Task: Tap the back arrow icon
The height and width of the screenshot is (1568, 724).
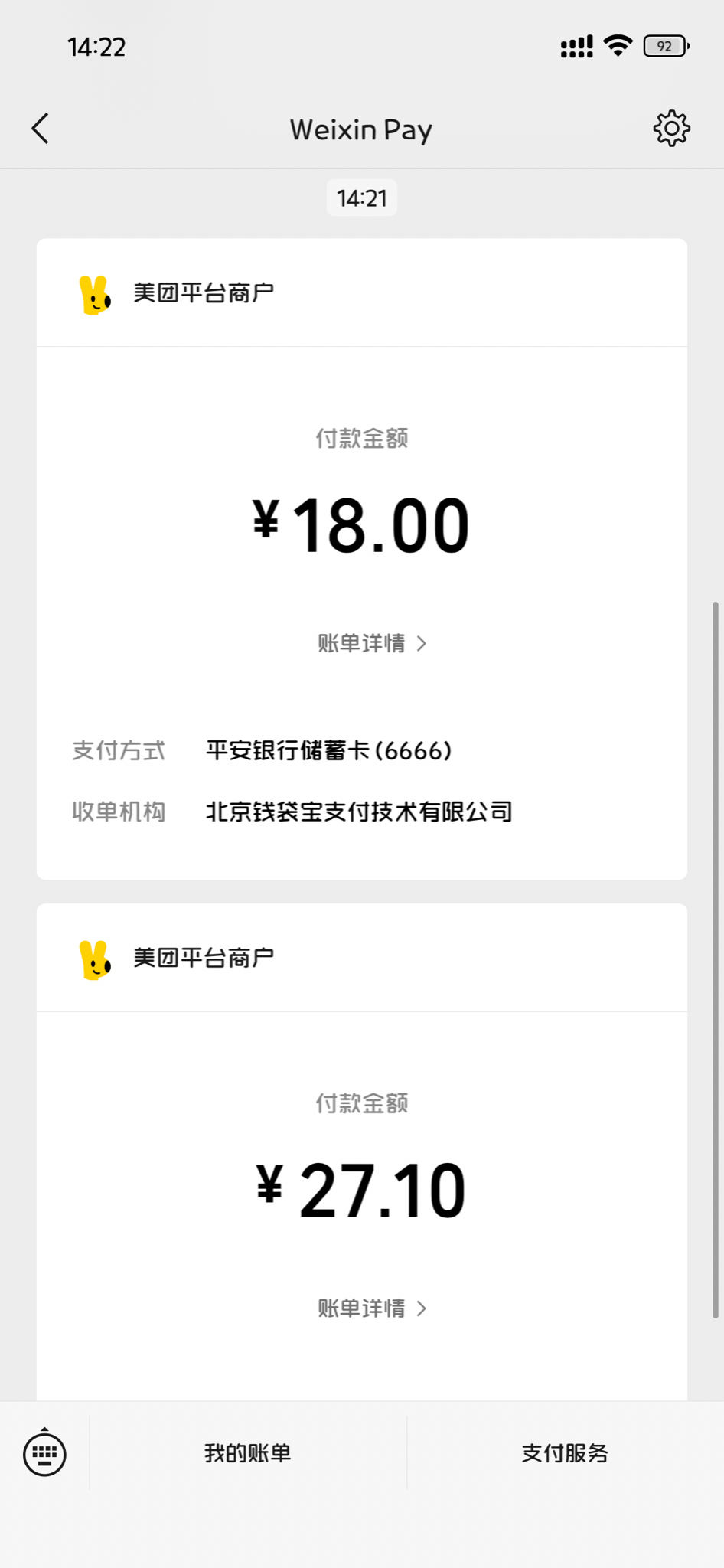Action: [x=41, y=129]
